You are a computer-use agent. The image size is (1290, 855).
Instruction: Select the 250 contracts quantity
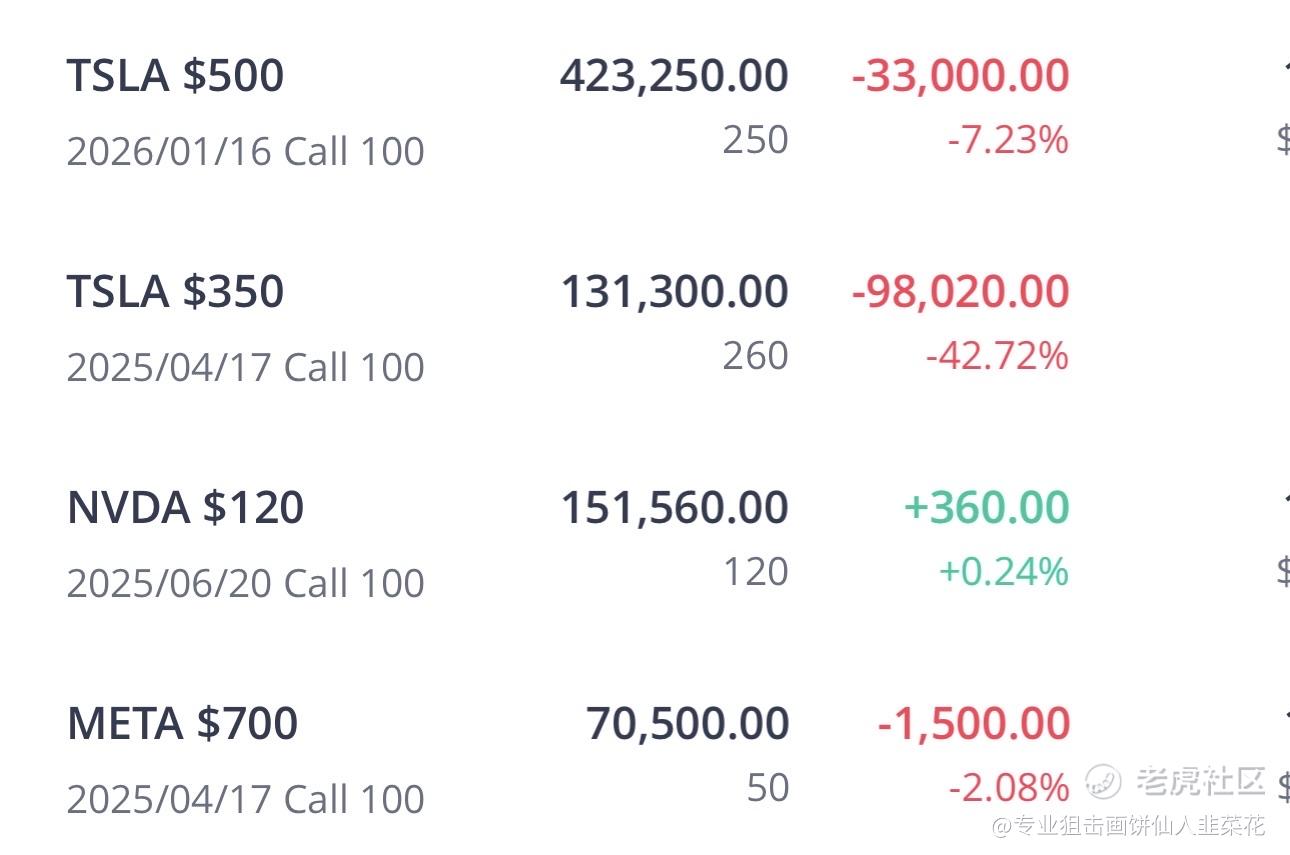pos(756,140)
